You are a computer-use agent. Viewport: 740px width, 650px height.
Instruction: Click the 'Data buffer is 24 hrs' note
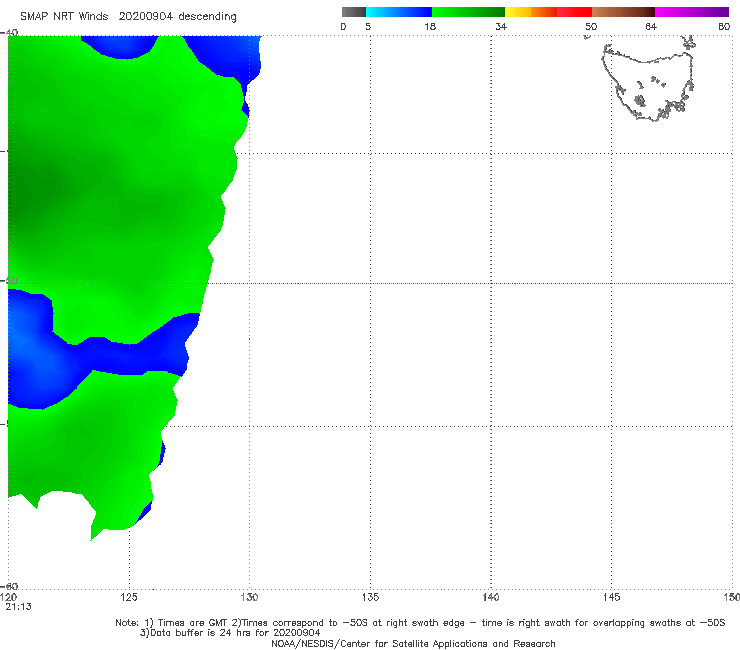(x=230, y=633)
